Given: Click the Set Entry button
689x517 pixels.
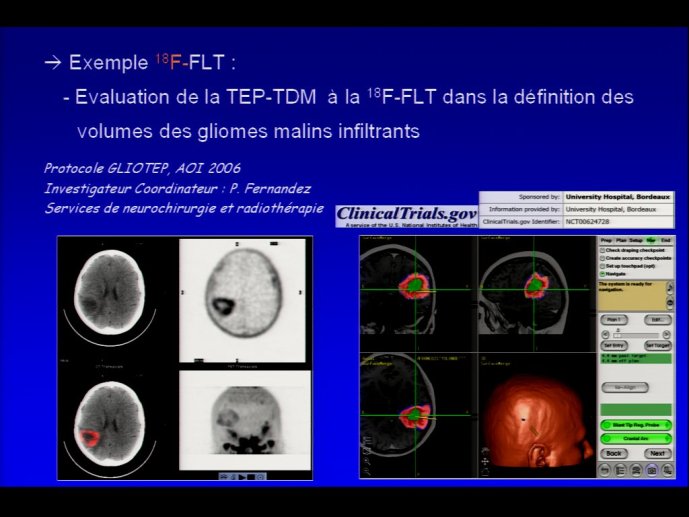Looking at the screenshot, I should pos(614,346).
